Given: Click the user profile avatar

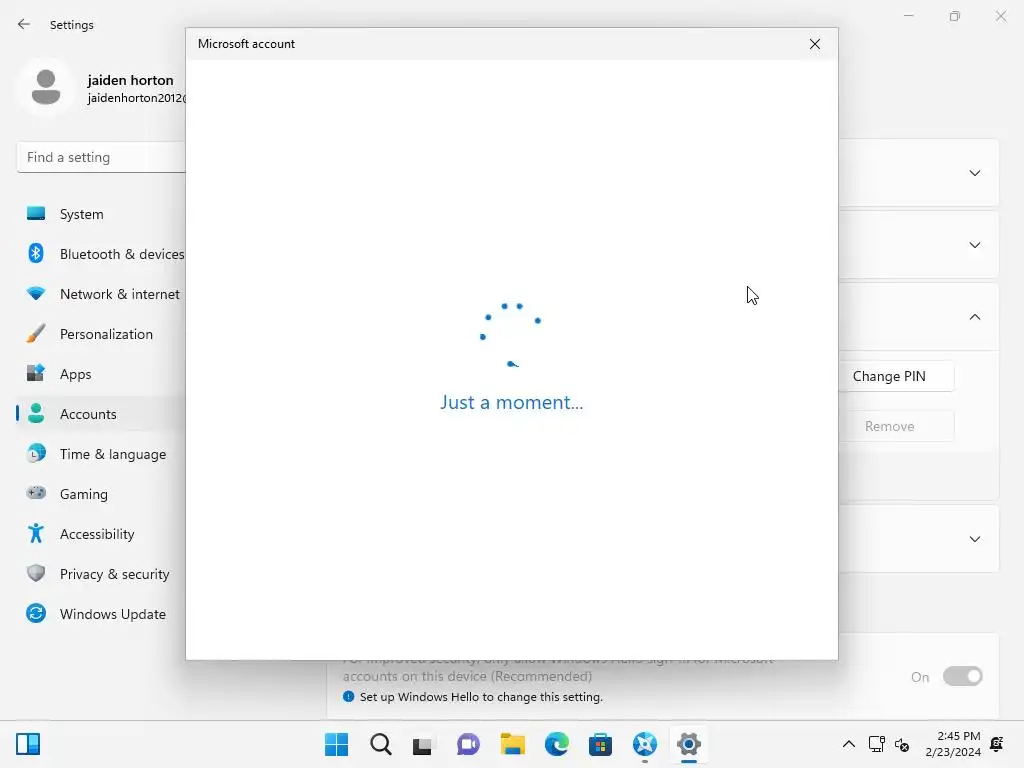Looking at the screenshot, I should pos(46,88).
